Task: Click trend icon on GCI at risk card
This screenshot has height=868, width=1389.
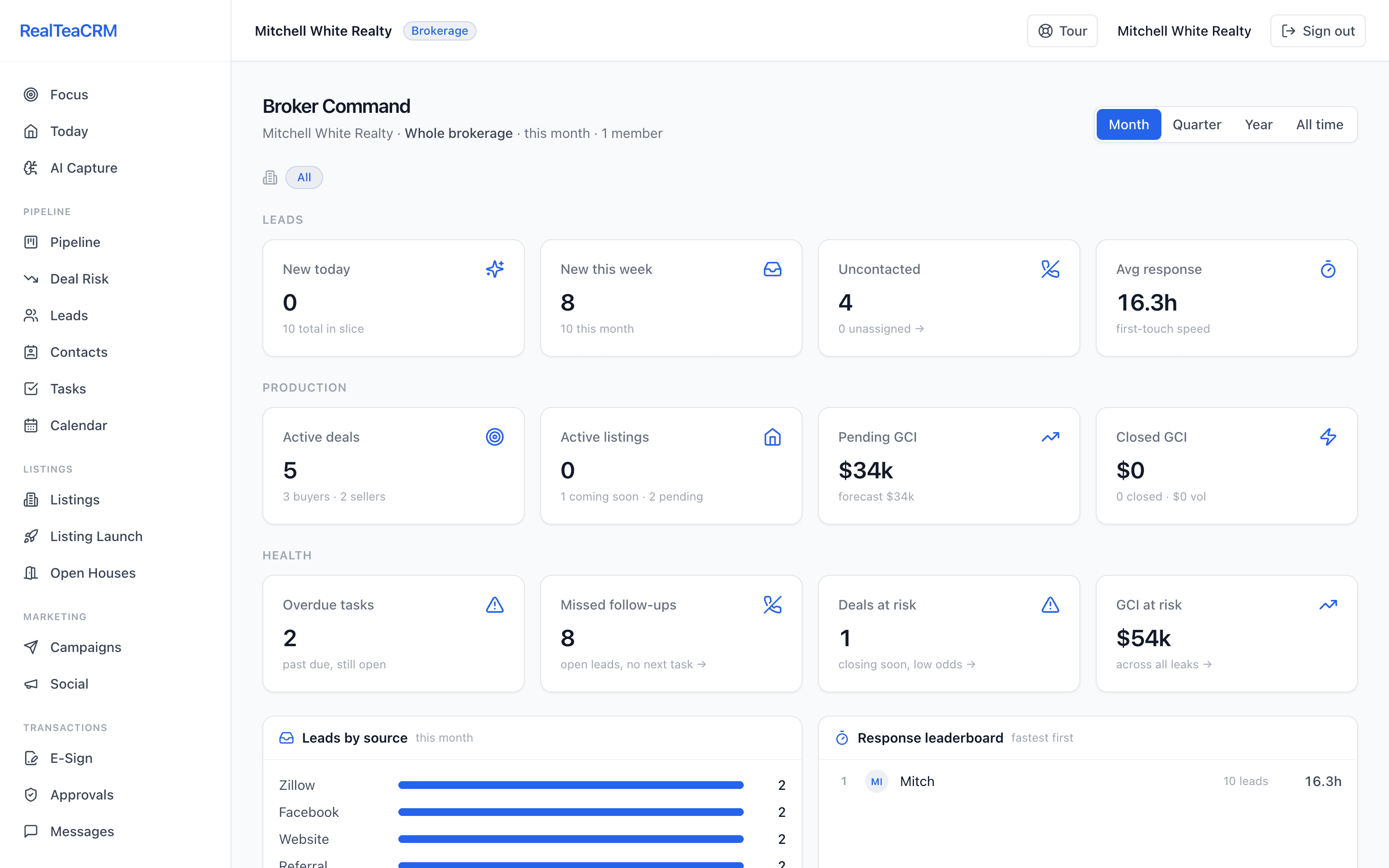Action: (x=1328, y=605)
